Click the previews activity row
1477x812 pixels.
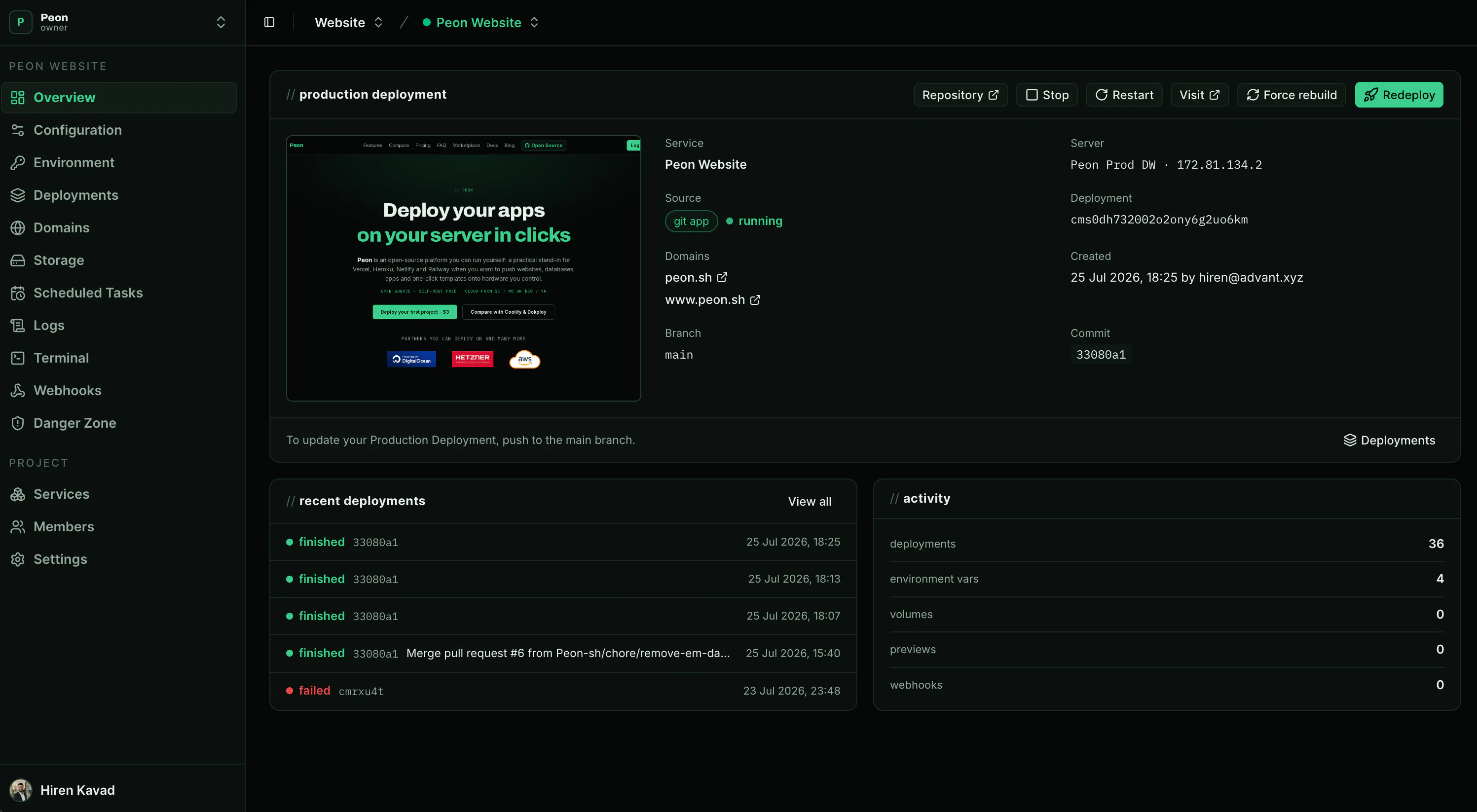click(x=1167, y=650)
